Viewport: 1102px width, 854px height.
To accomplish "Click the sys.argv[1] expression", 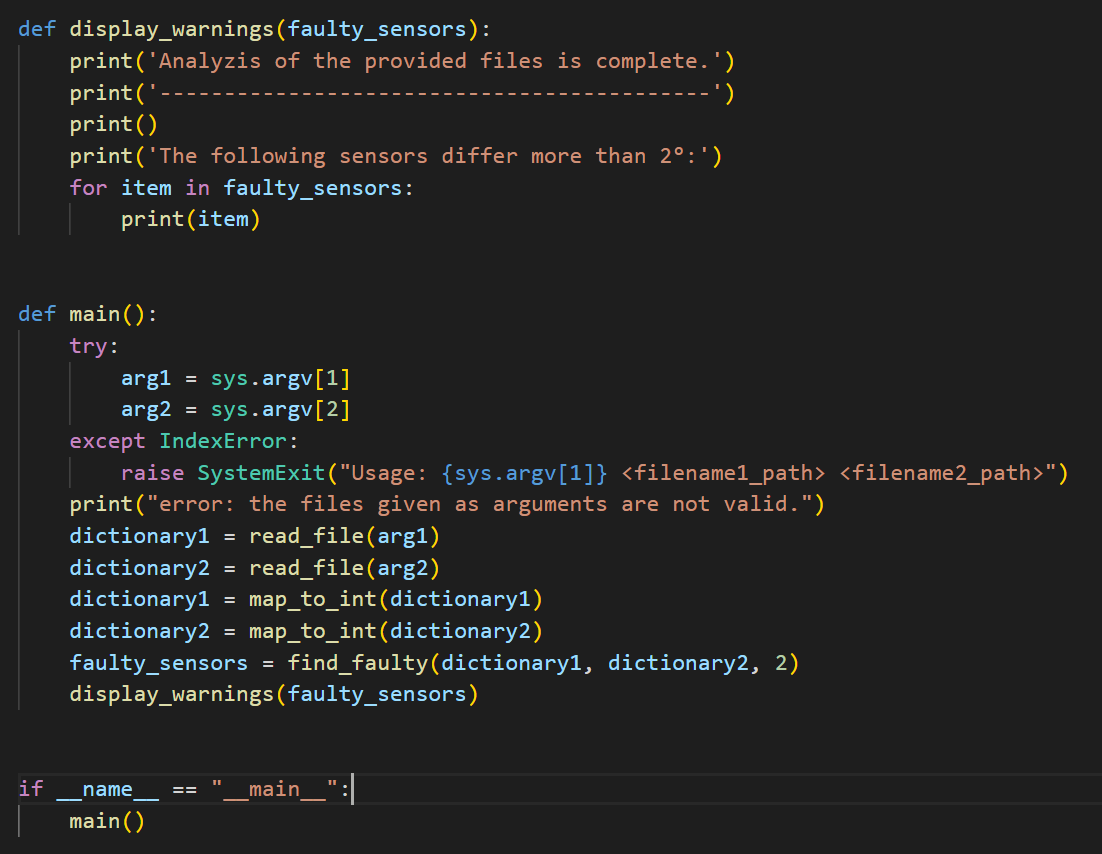I will pyautogui.click(x=280, y=377).
